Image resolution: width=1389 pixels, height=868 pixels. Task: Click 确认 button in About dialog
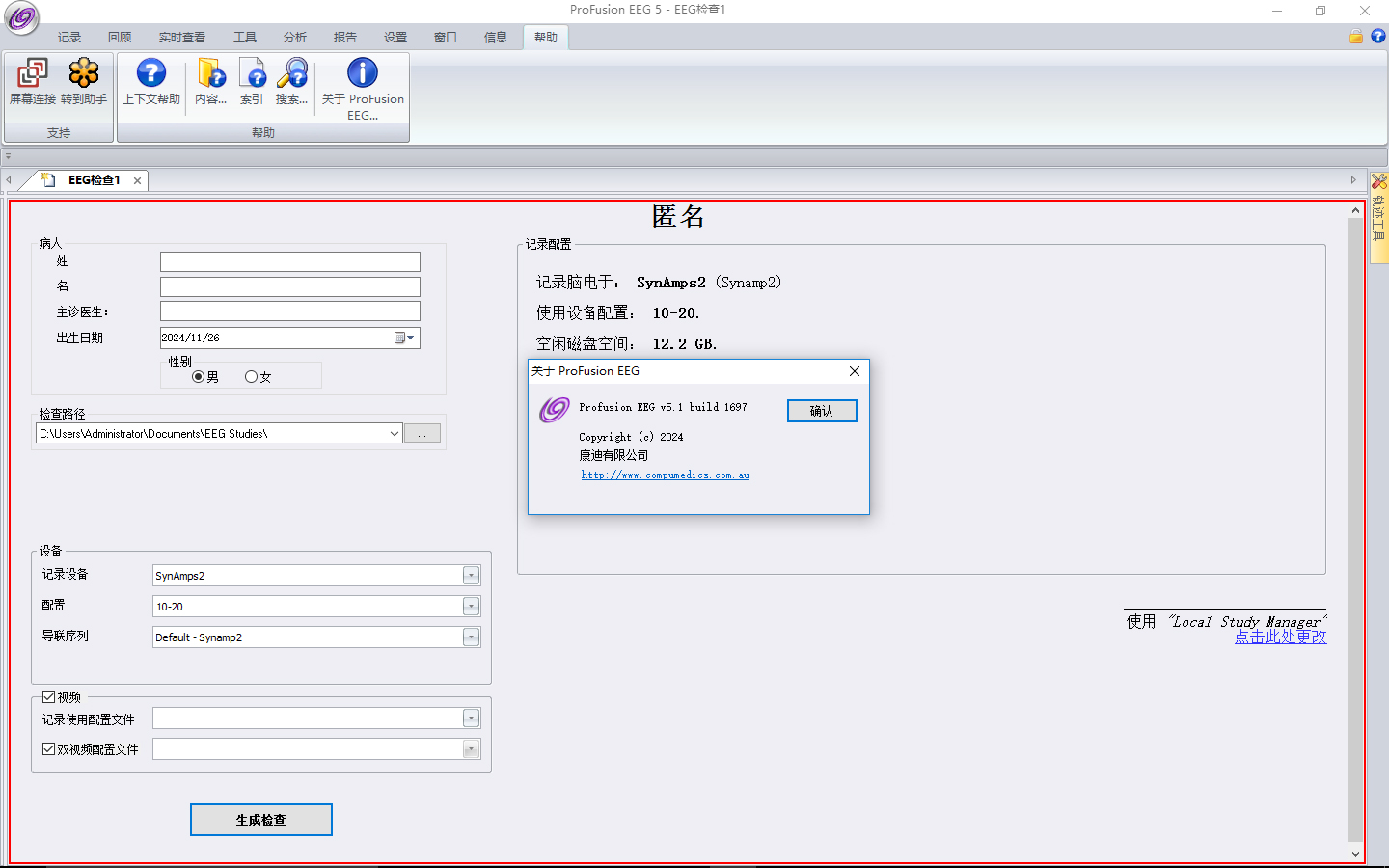click(x=822, y=411)
